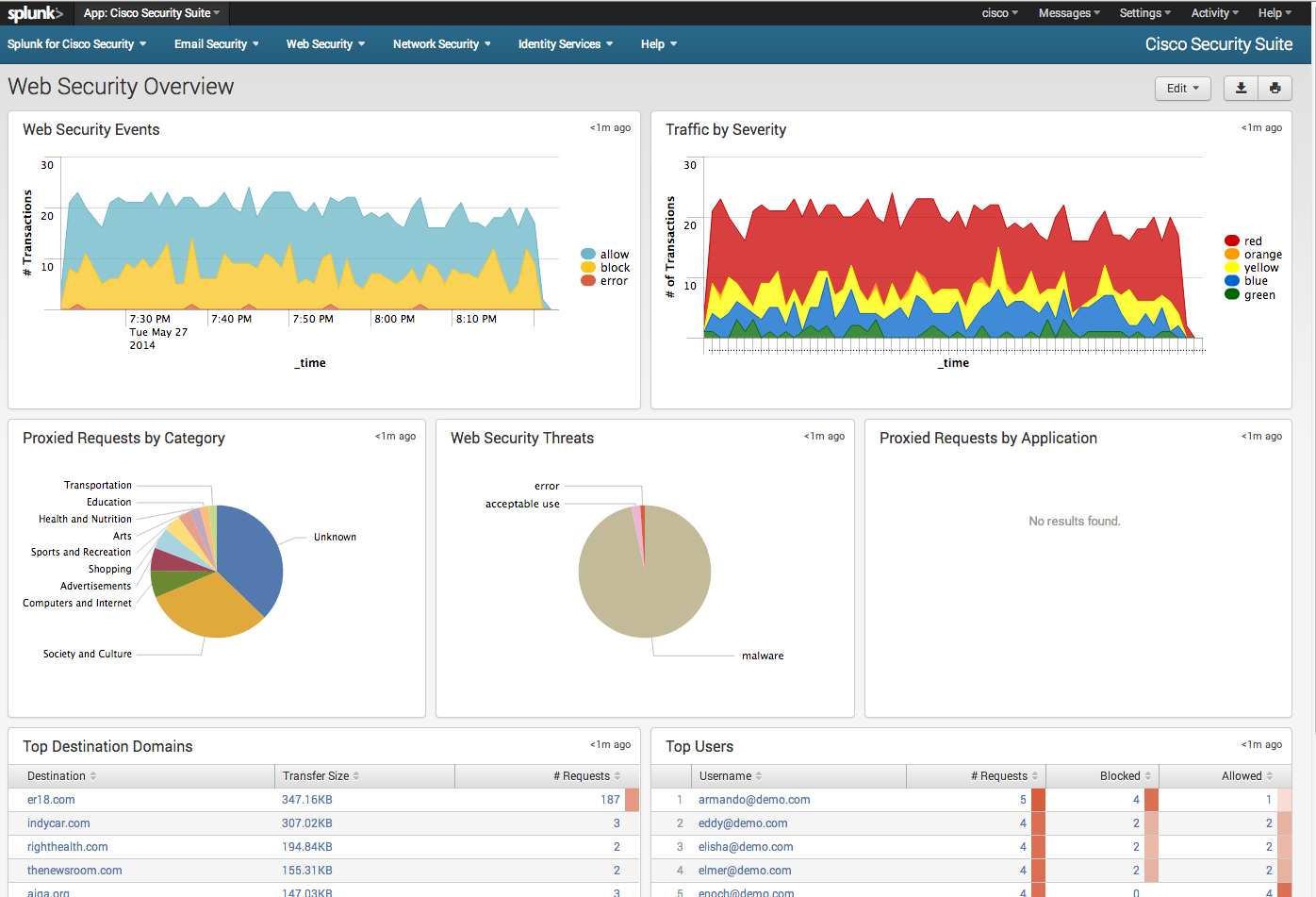This screenshot has width=1316, height=897.
Task: Open the Email Security menu
Action: tap(216, 44)
